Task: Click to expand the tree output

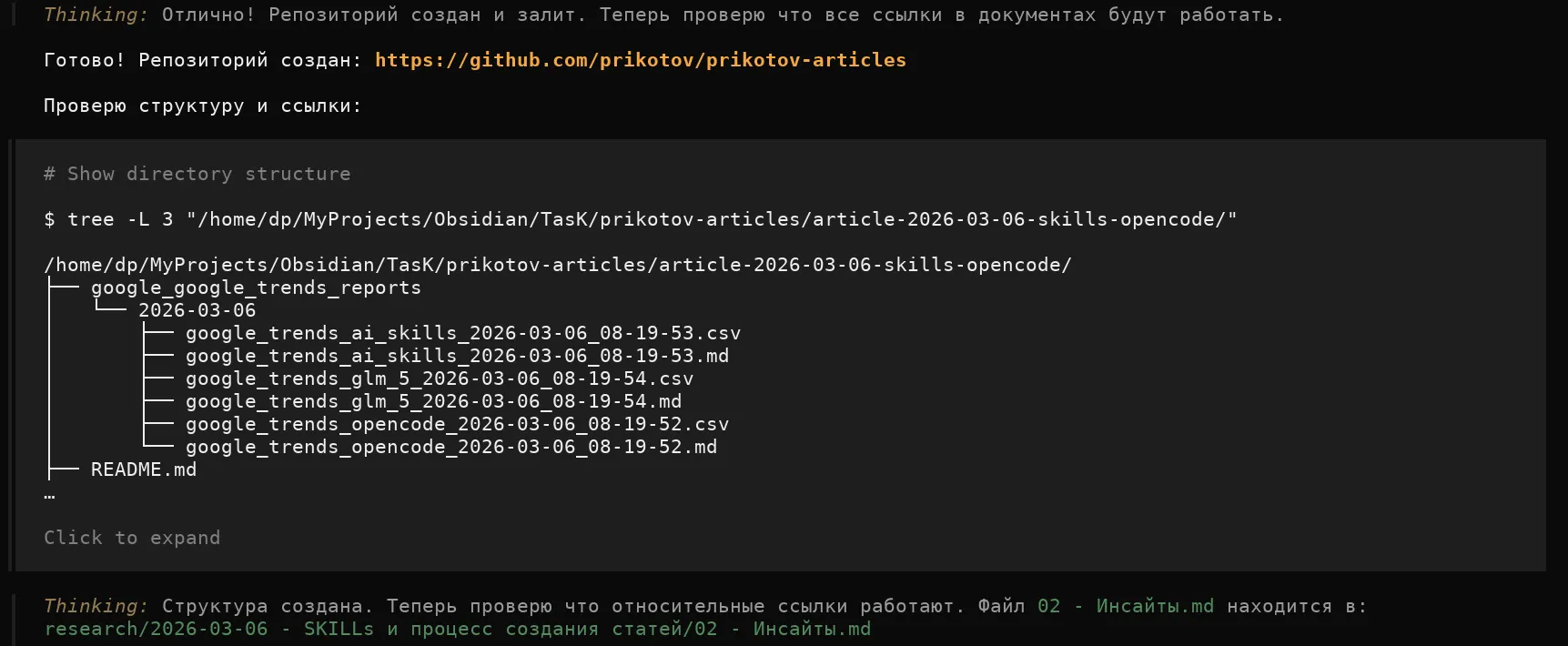Action: (132, 538)
